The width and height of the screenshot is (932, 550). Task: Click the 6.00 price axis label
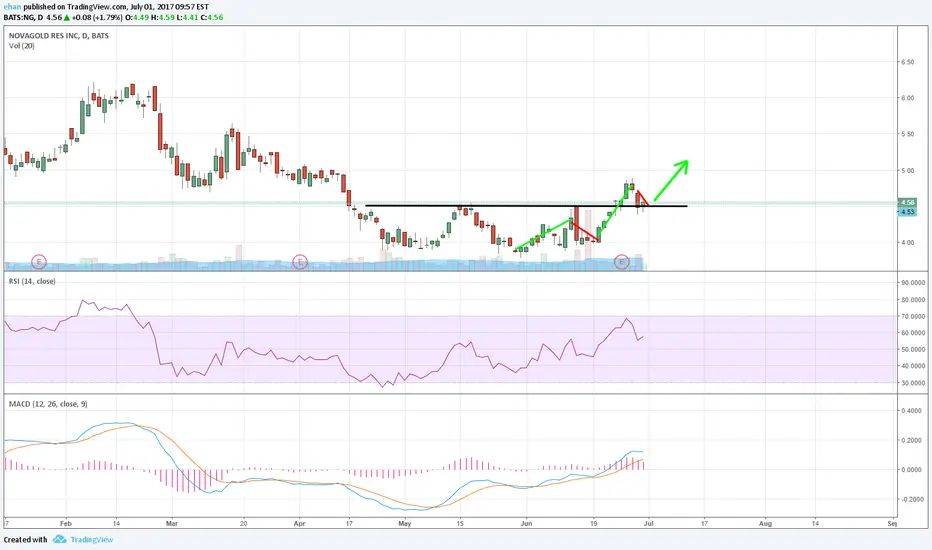(908, 98)
